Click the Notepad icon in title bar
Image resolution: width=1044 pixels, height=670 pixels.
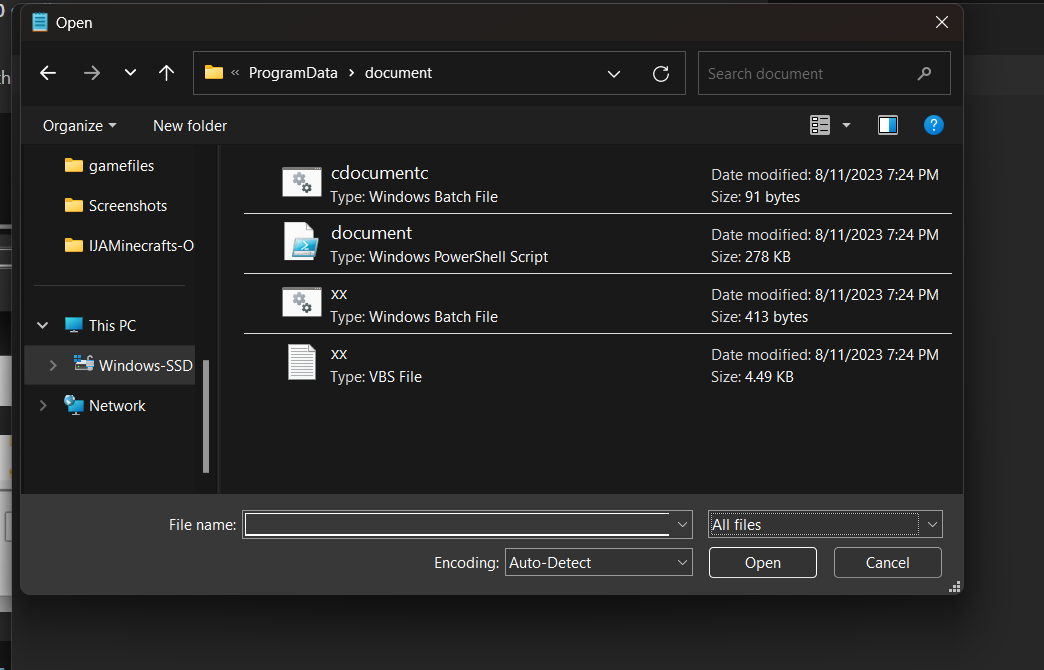click(40, 23)
